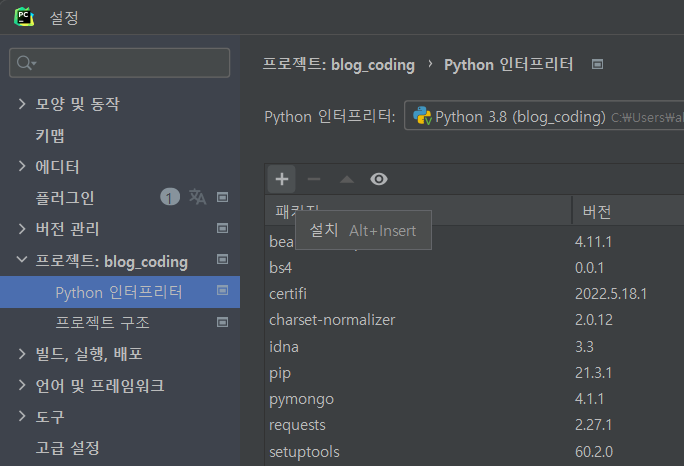The width and height of the screenshot is (684, 466).
Task: Click the Python logo in interpreter dropdown
Action: pyautogui.click(x=422, y=116)
